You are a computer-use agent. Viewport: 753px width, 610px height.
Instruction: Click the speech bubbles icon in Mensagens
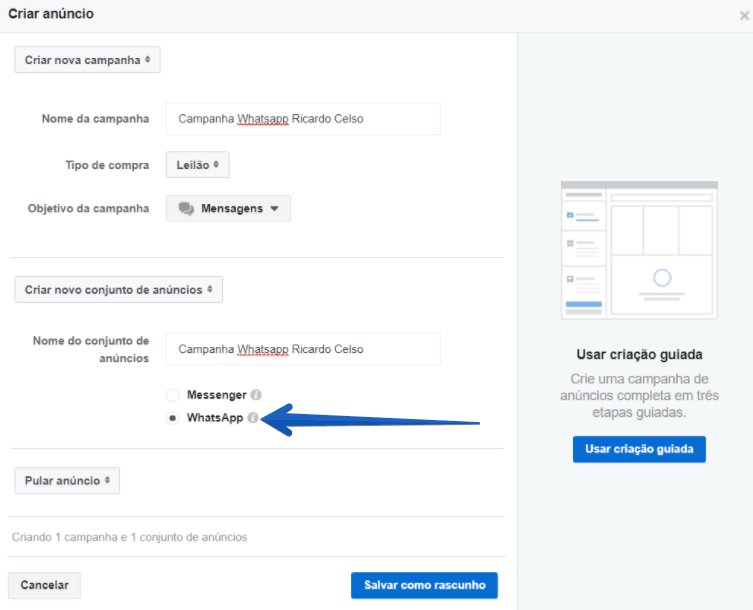pyautogui.click(x=186, y=208)
